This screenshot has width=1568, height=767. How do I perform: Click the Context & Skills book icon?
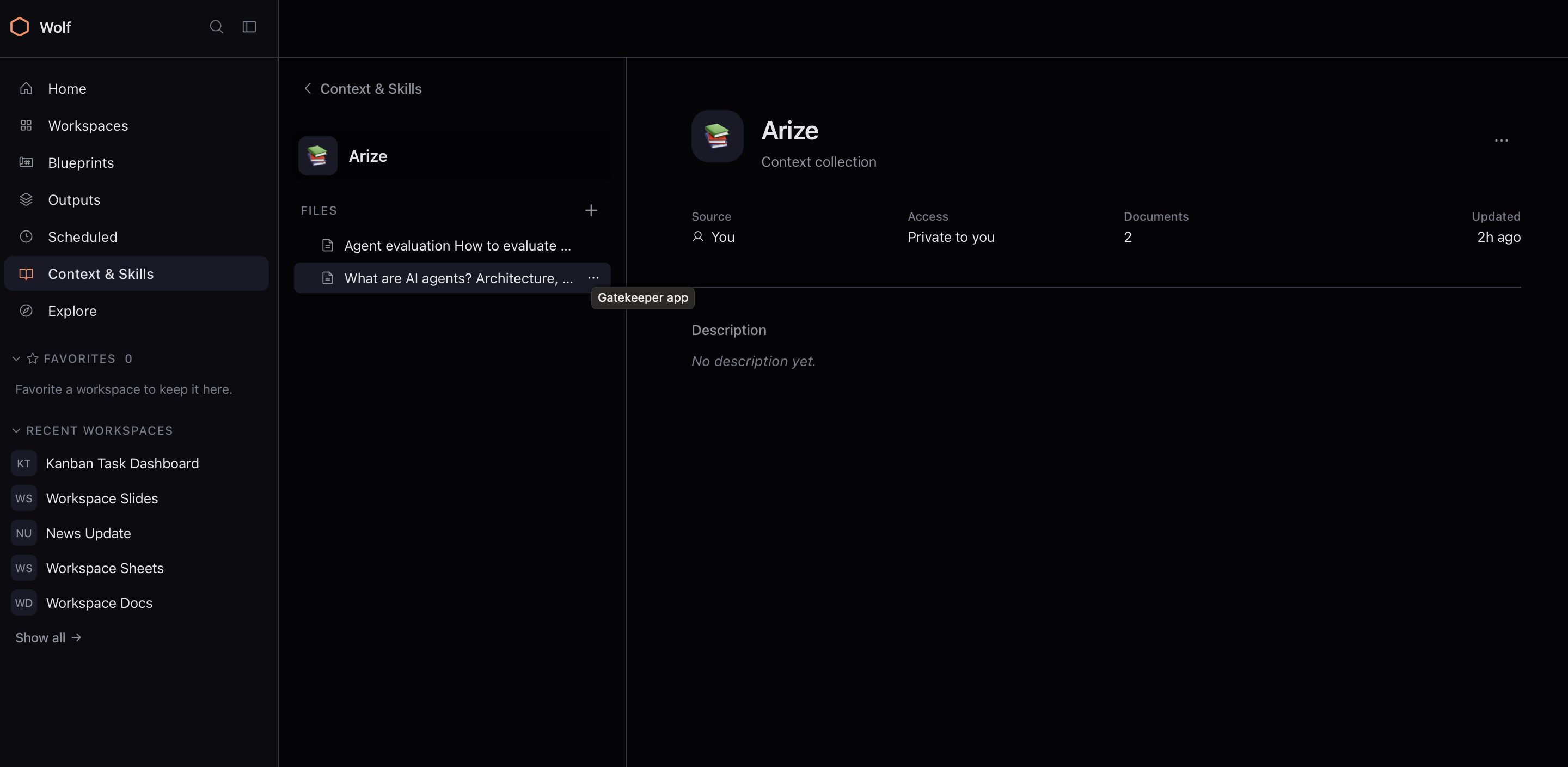tap(26, 274)
